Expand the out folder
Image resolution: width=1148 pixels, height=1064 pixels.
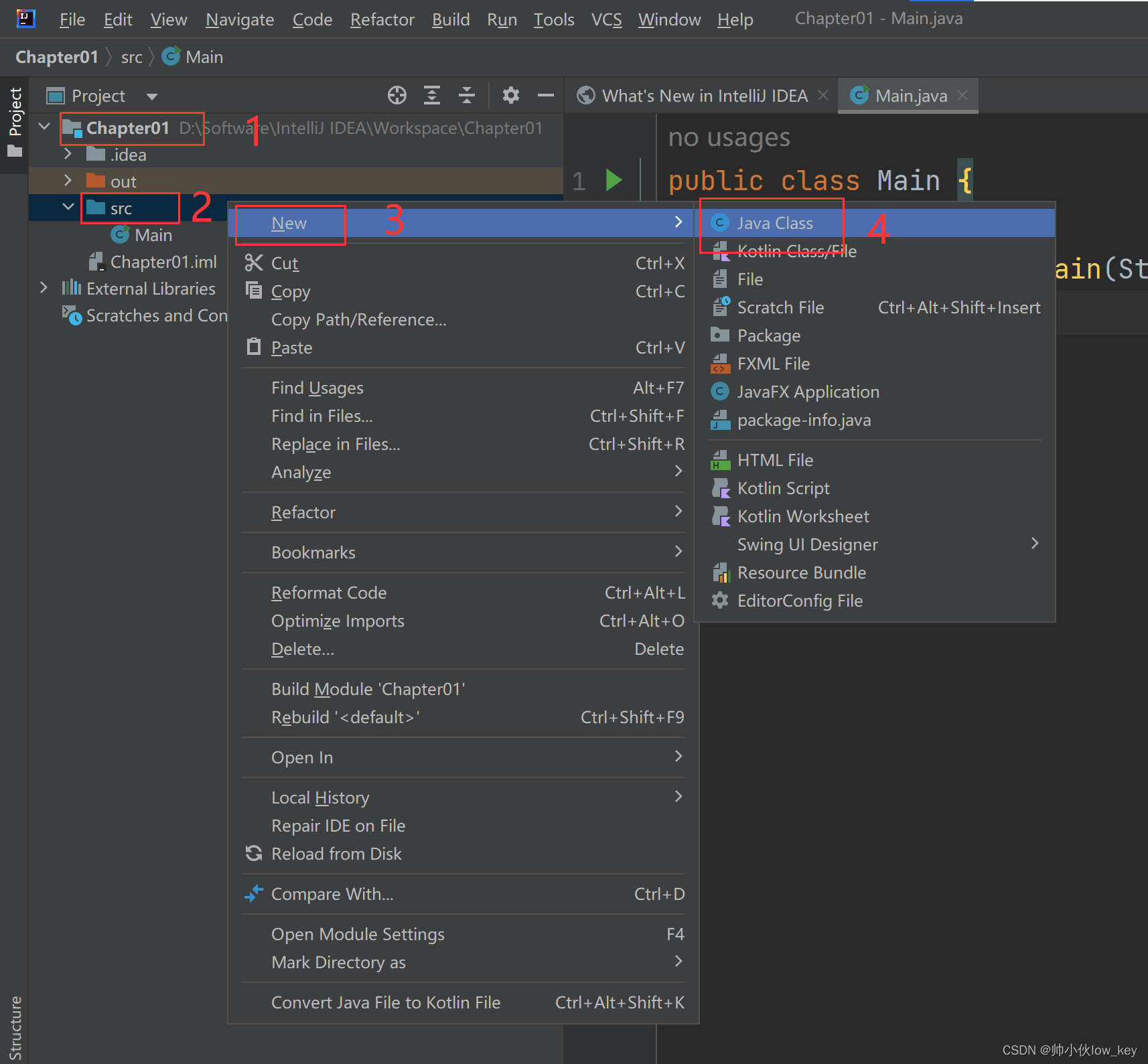coord(68,180)
